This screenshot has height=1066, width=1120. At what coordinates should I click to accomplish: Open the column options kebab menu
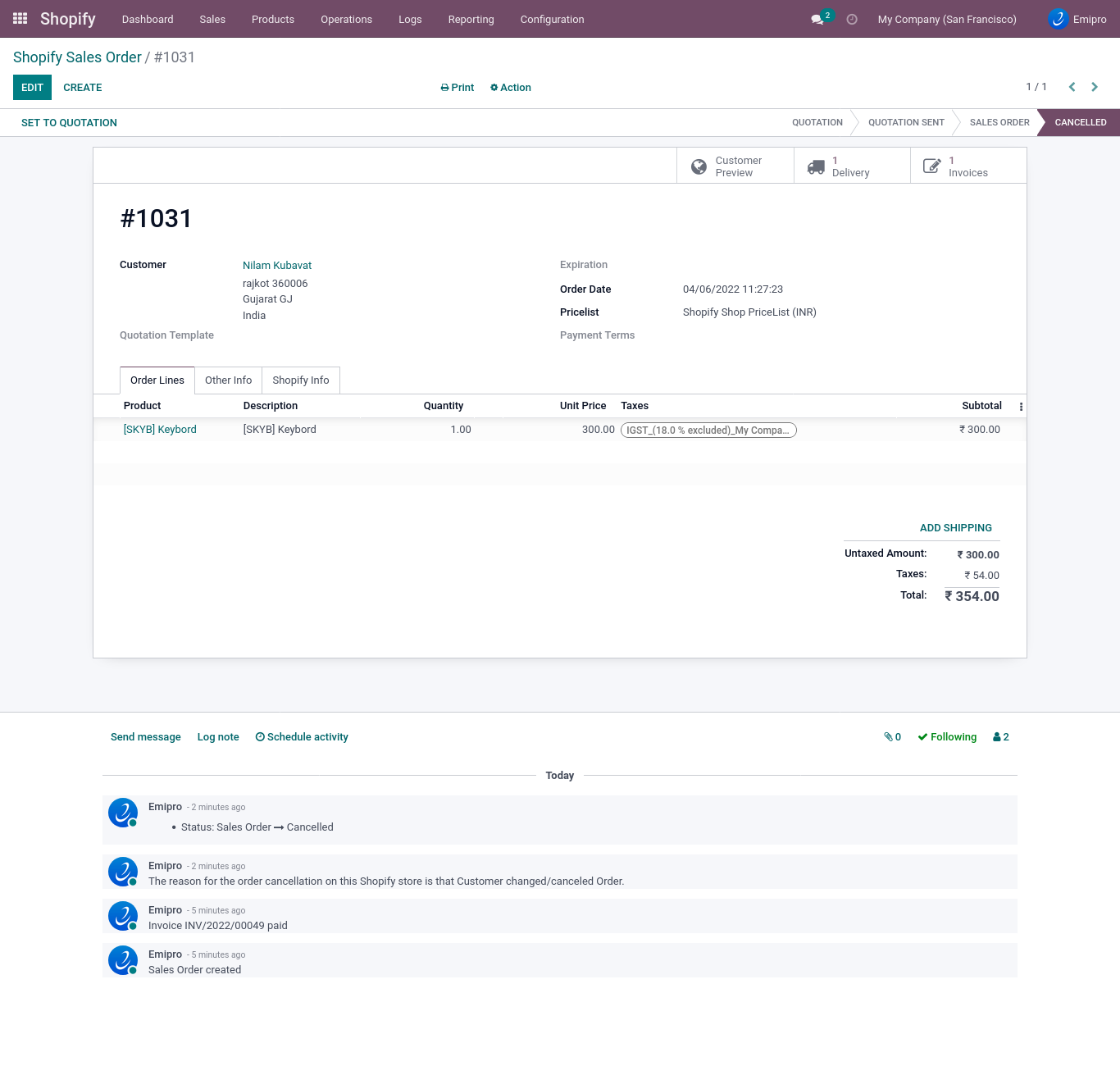(1021, 407)
